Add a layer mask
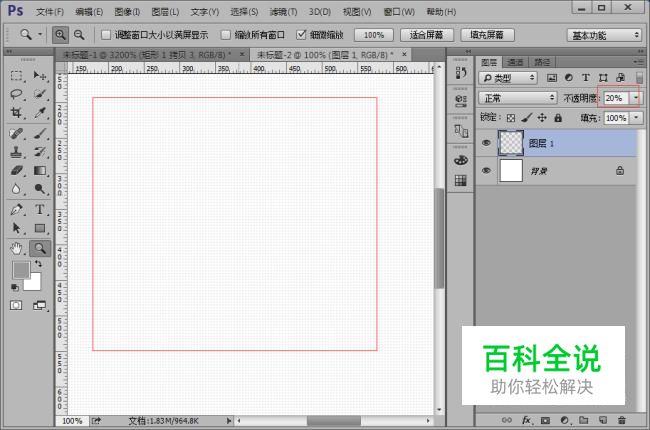650x430 pixels. coord(546,420)
